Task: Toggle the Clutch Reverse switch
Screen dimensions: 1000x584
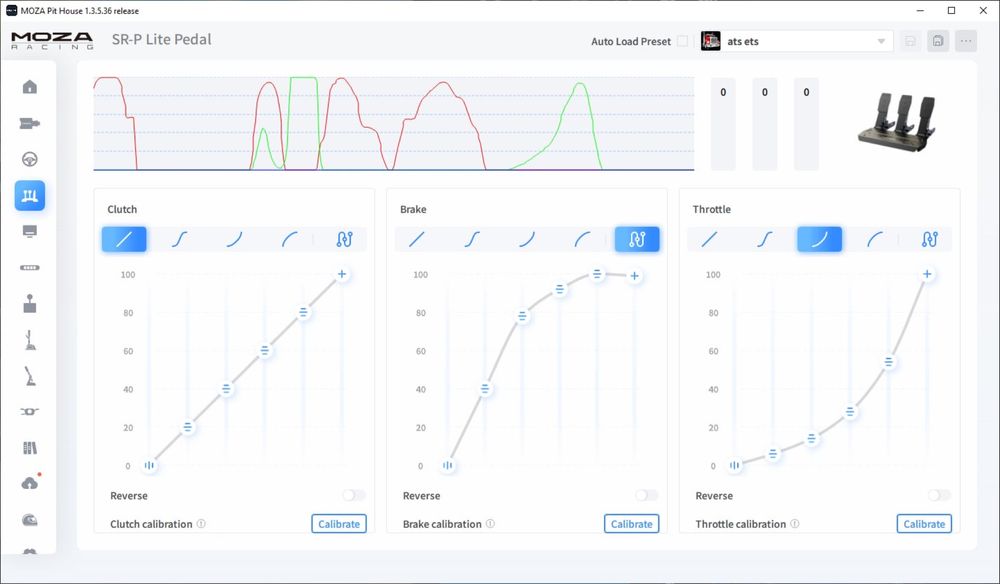Action: (x=354, y=495)
